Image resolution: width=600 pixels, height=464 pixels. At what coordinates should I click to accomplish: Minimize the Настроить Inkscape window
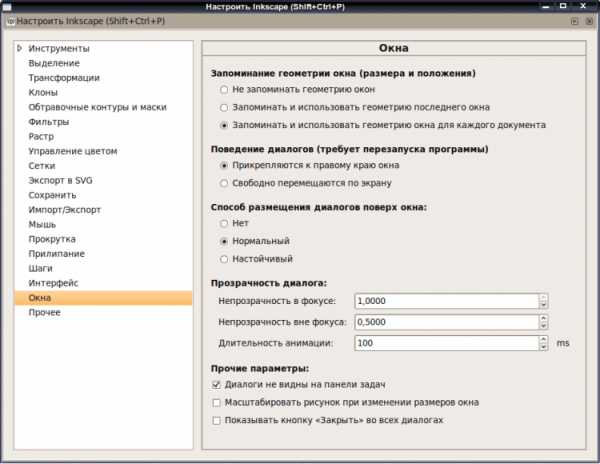click(546, 7)
